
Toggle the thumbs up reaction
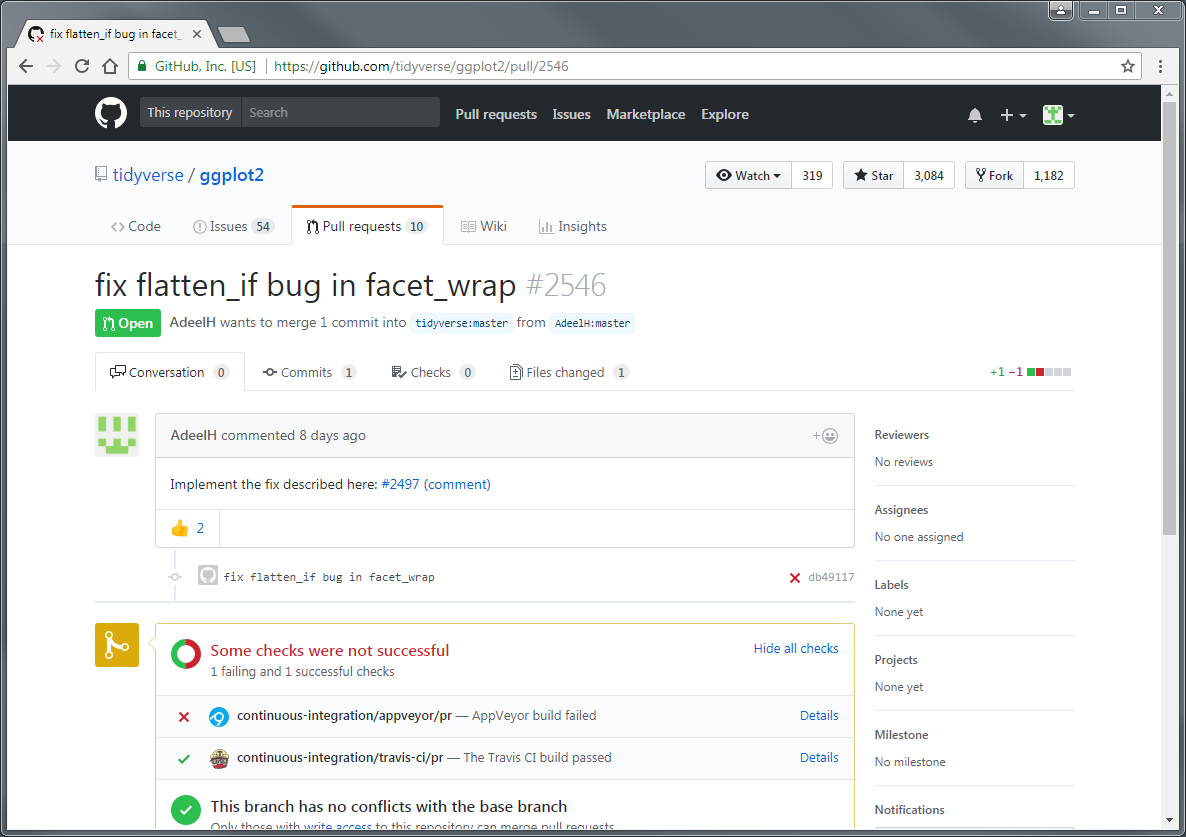click(187, 528)
